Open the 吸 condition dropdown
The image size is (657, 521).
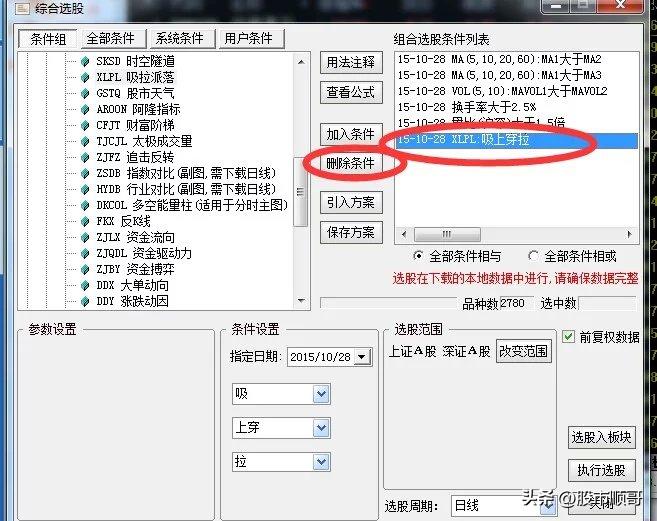pos(321,394)
